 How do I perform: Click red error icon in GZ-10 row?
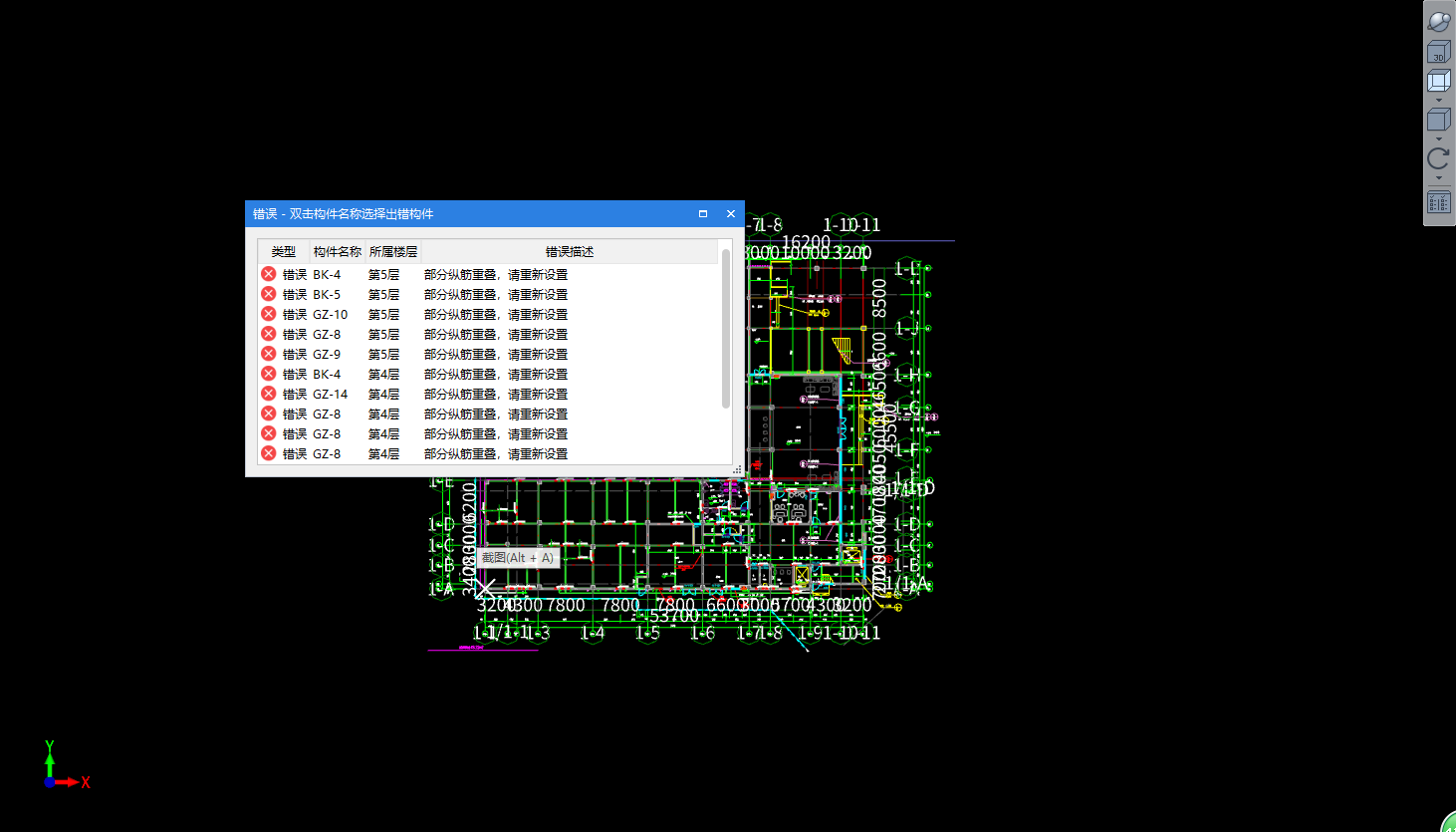click(268, 314)
